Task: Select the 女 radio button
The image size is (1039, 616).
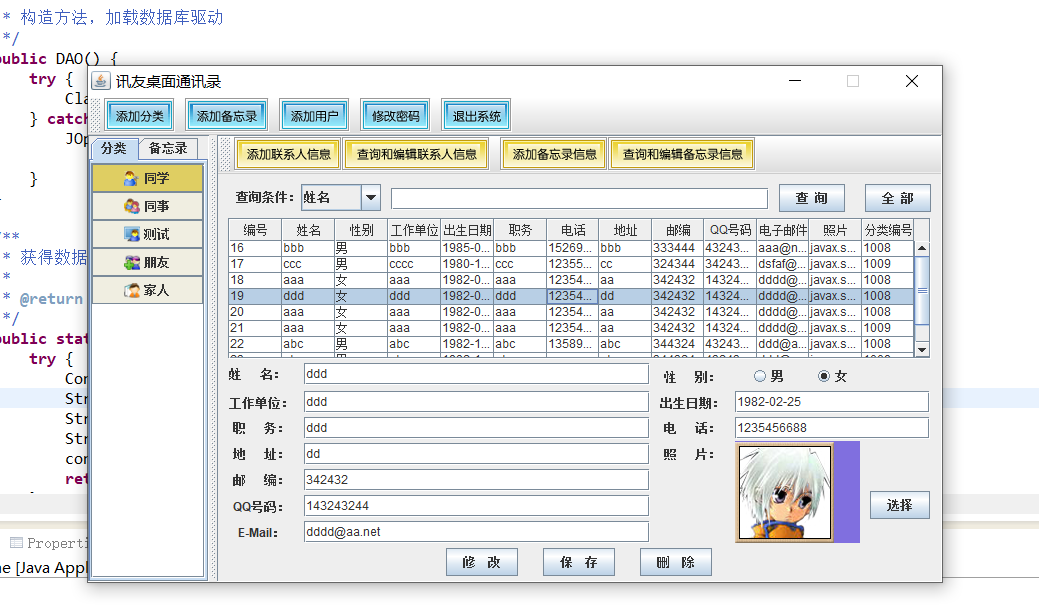Action: point(824,376)
